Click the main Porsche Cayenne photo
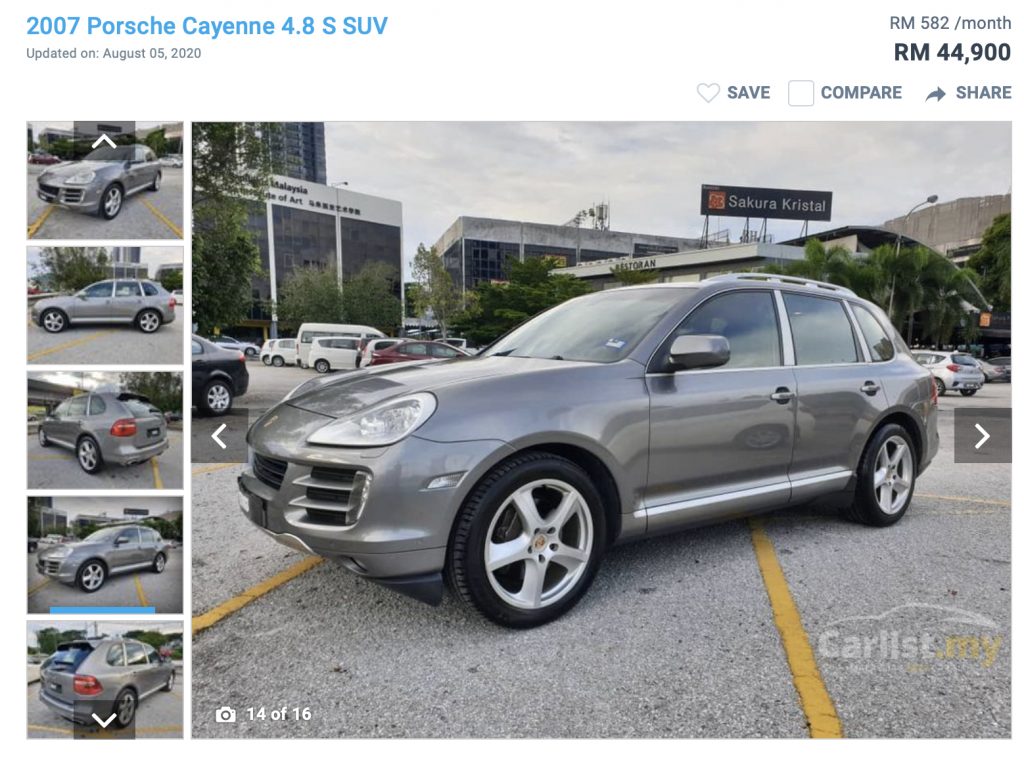Viewport: 1024px width, 758px height. [x=601, y=430]
